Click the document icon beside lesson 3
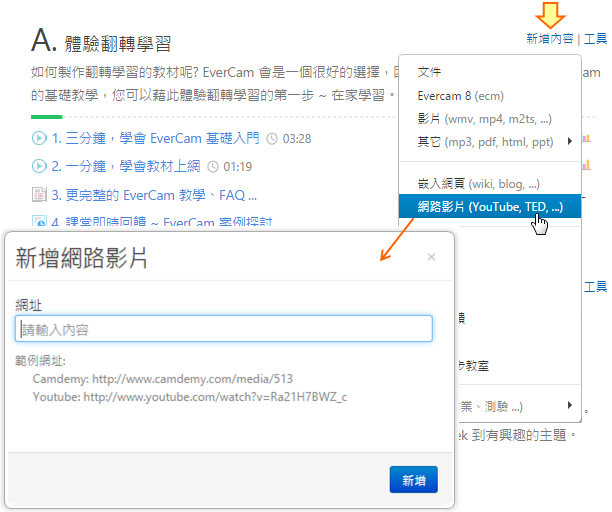Image resolution: width=612 pixels, height=512 pixels. (39, 194)
